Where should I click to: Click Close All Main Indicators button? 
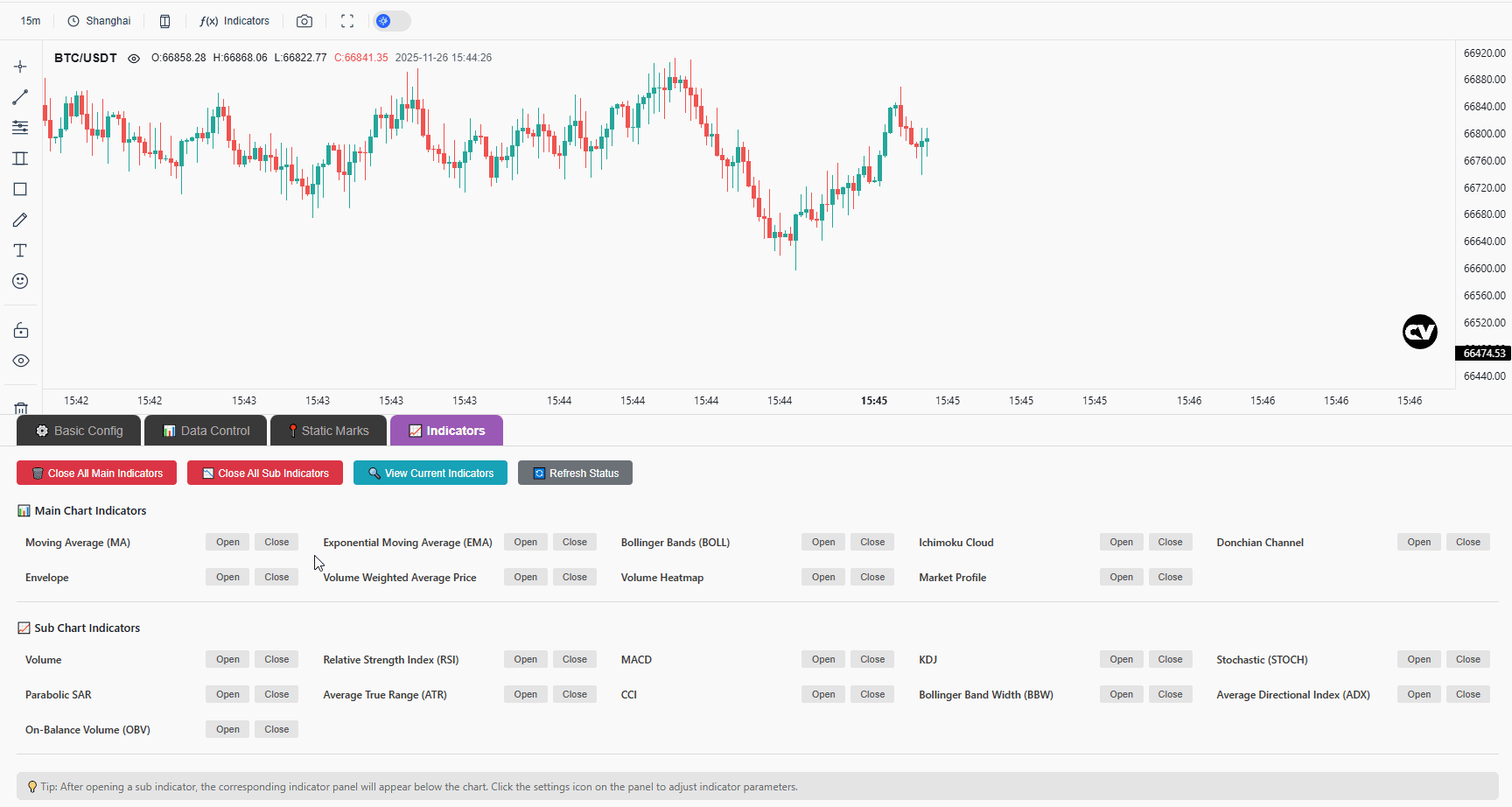pos(96,474)
